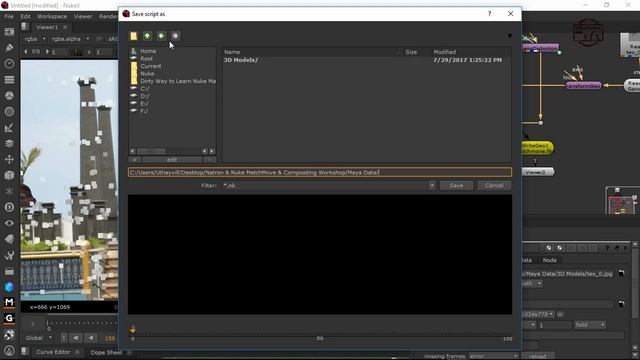
Task: Click the dialog help question mark
Action: [x=489, y=13]
